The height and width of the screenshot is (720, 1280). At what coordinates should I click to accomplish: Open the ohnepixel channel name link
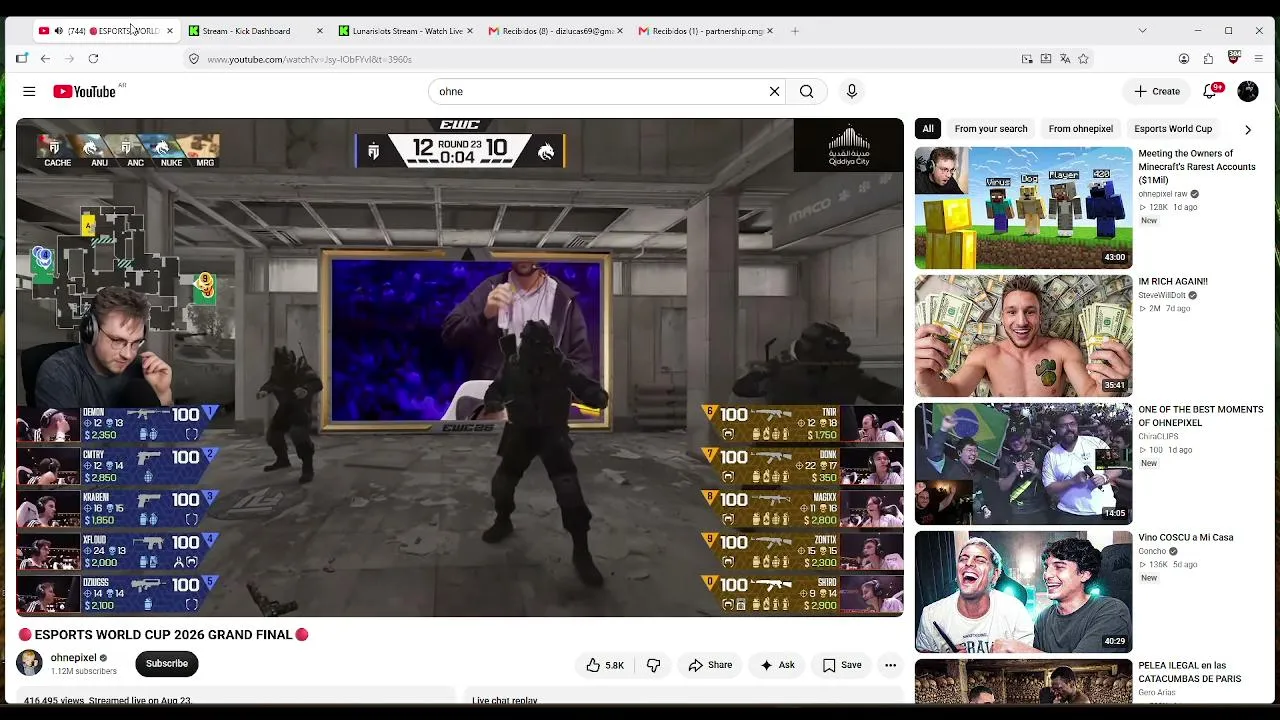tap(74, 658)
